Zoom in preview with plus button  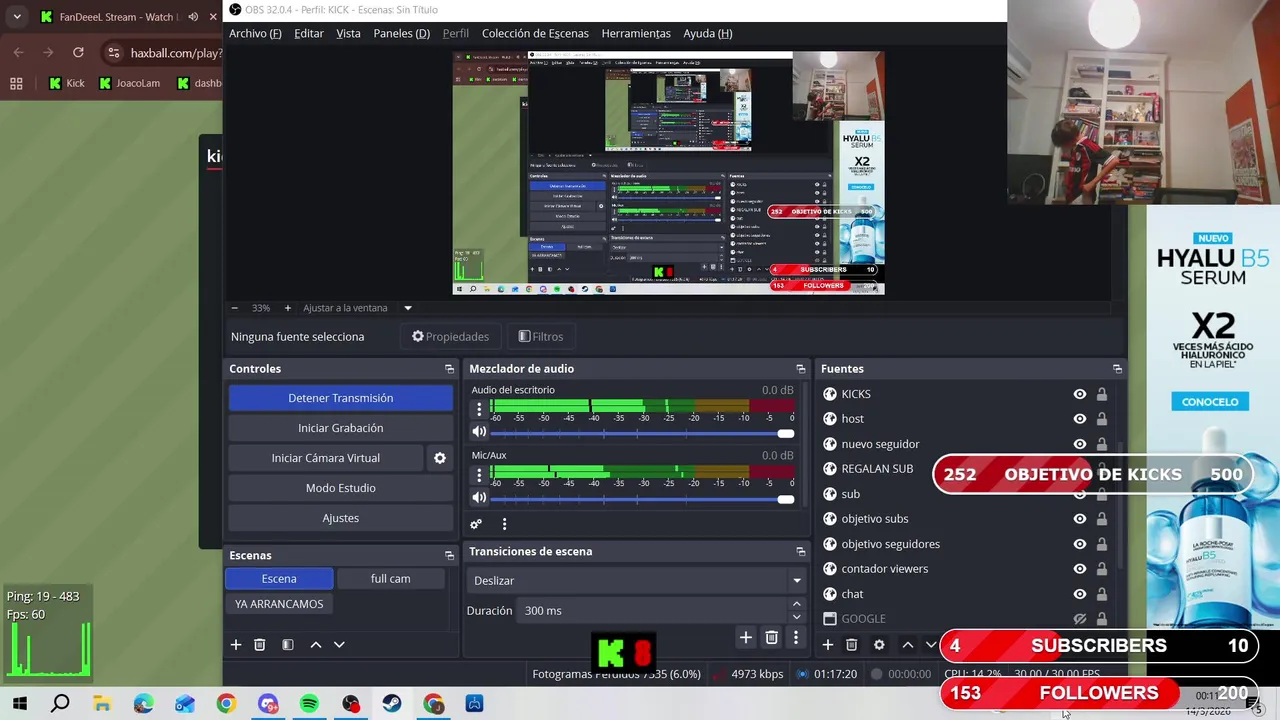[288, 308]
